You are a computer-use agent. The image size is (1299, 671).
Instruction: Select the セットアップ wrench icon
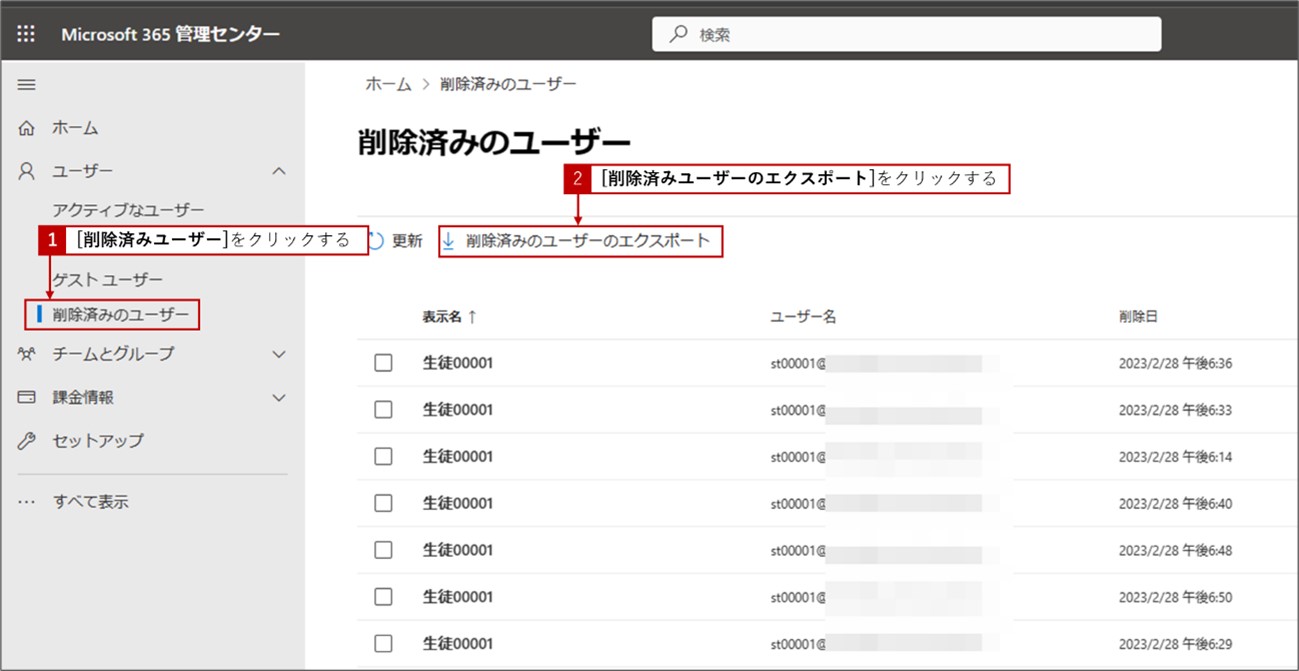(25, 439)
